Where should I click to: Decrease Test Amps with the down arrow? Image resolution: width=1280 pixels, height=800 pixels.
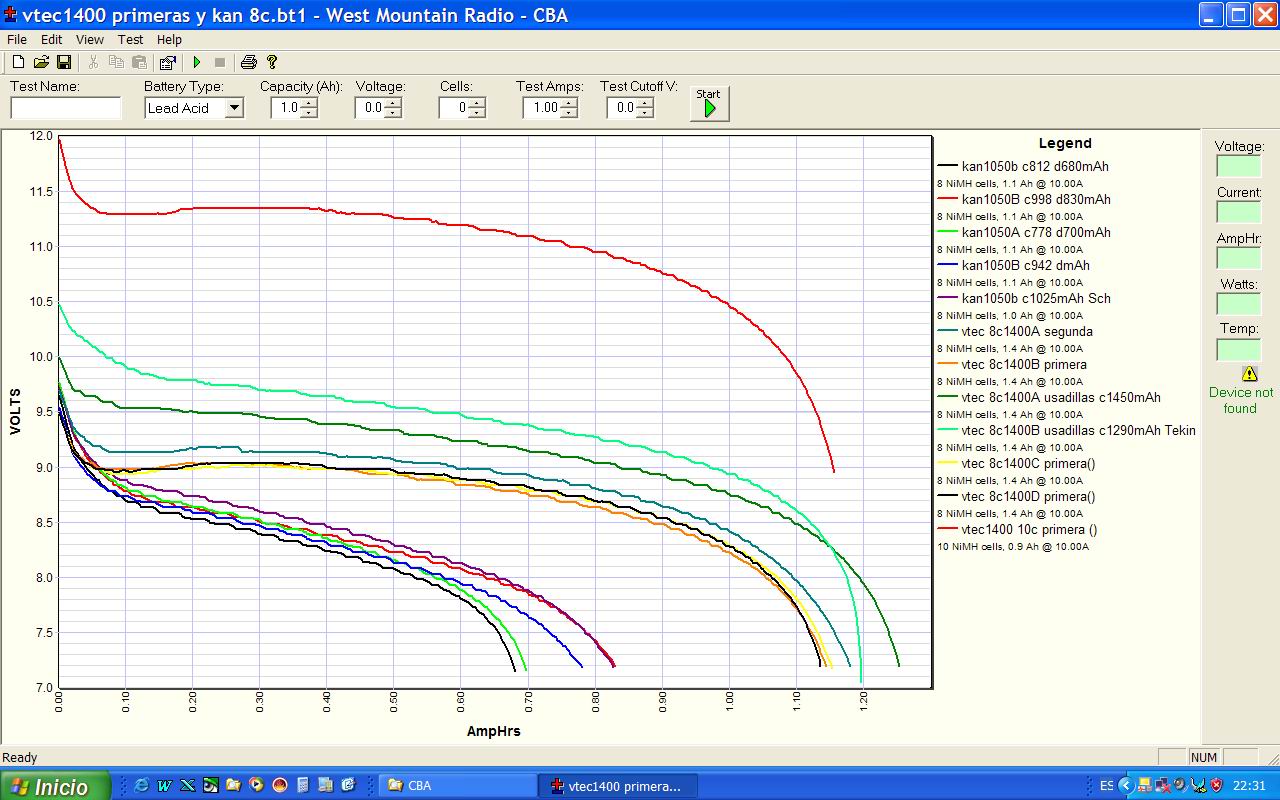pos(569,113)
